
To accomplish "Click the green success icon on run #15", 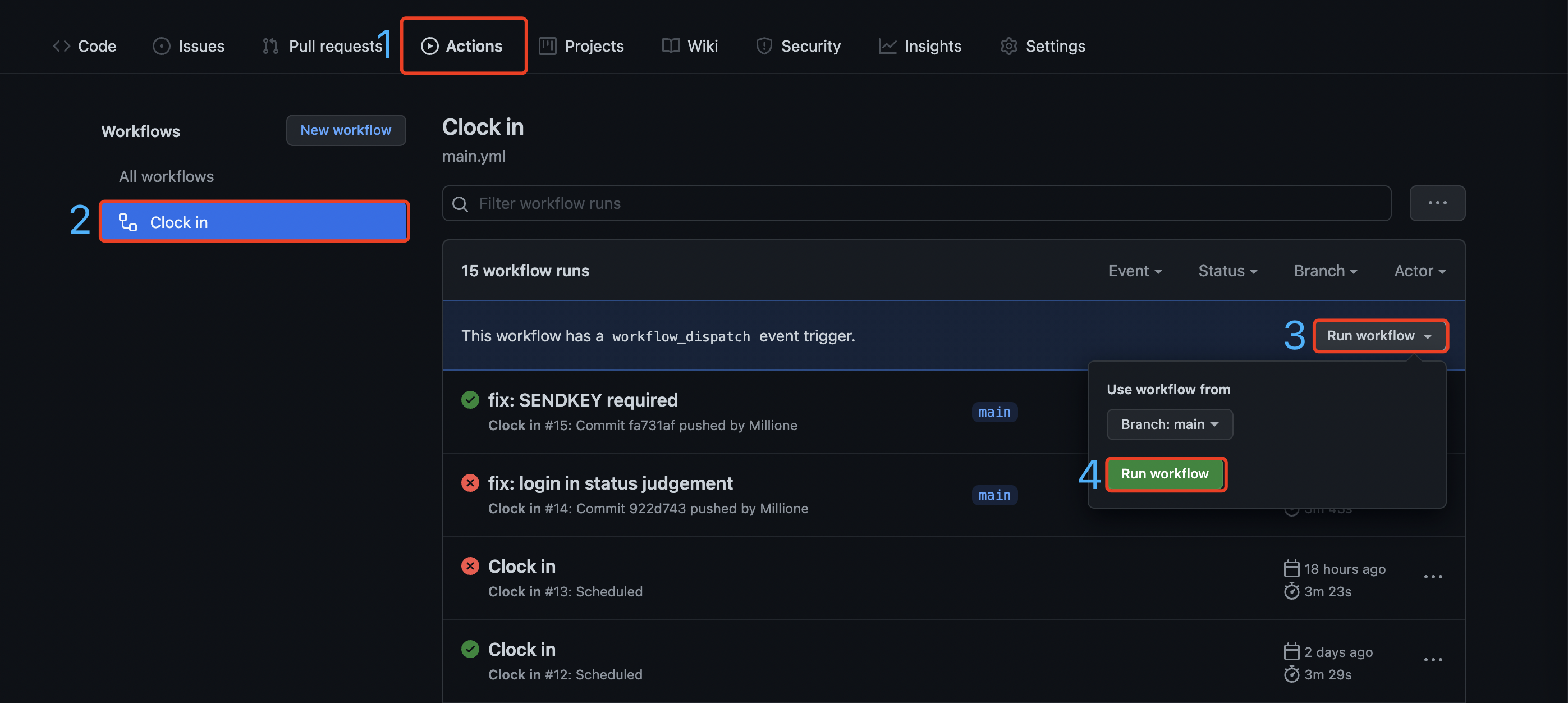I will pyautogui.click(x=469, y=400).
